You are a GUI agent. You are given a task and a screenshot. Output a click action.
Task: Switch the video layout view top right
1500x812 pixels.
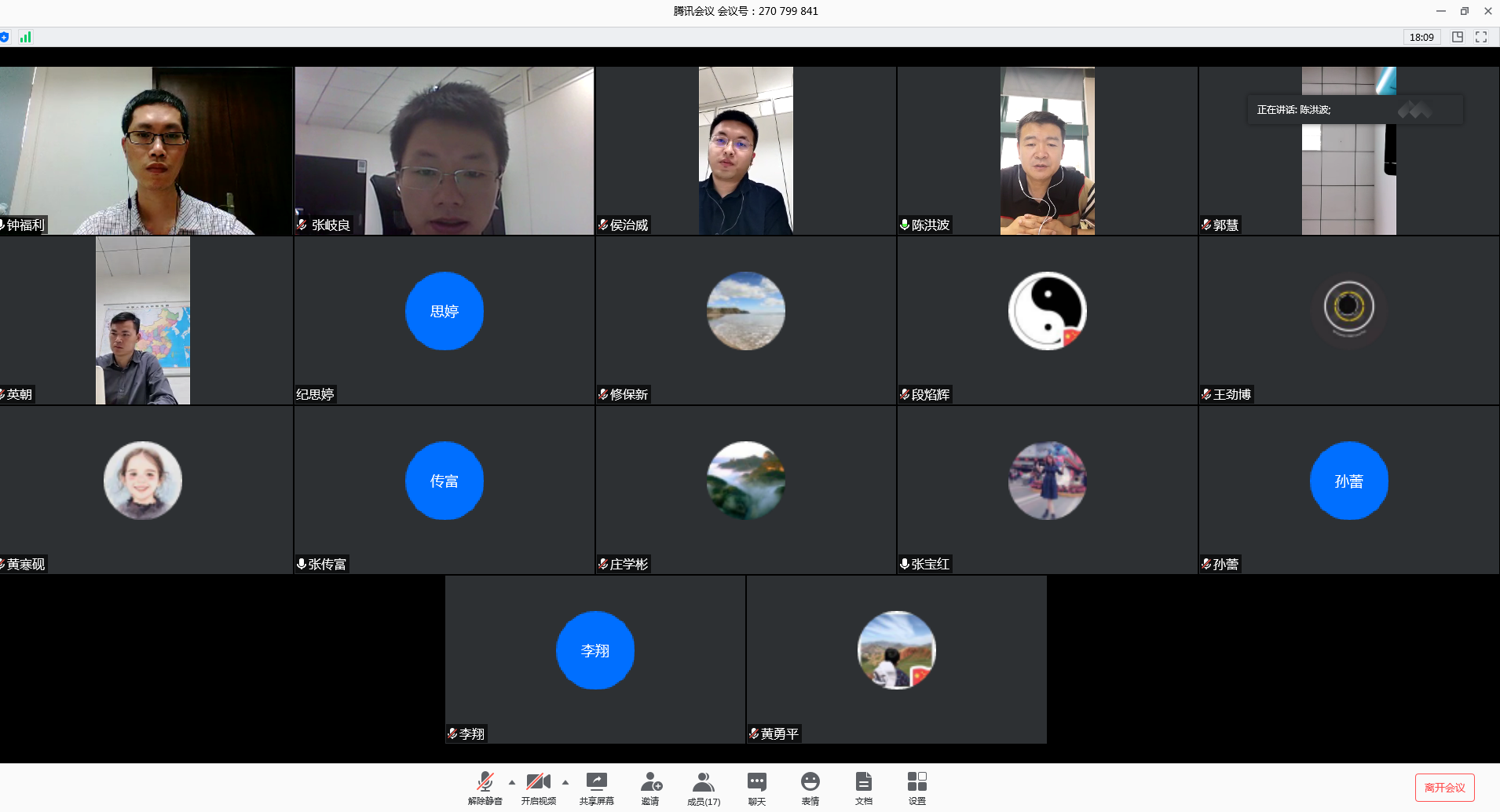coord(1458,37)
